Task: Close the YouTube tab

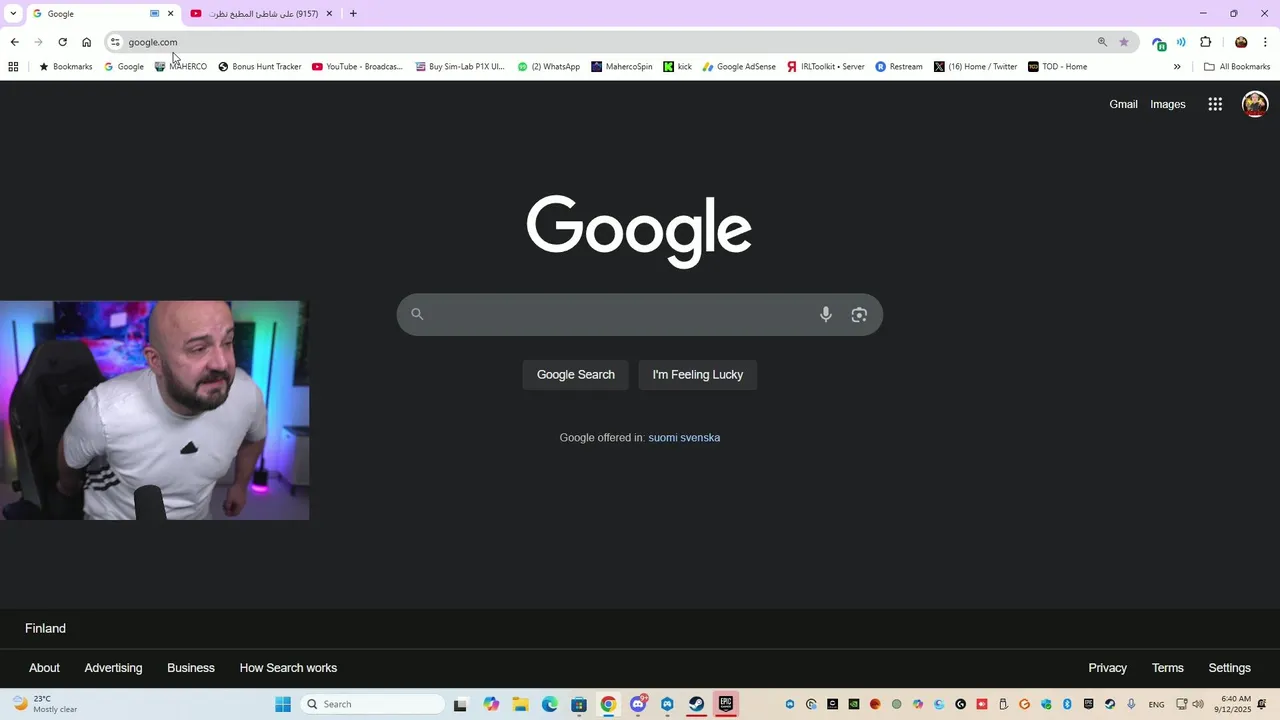Action: point(329,14)
